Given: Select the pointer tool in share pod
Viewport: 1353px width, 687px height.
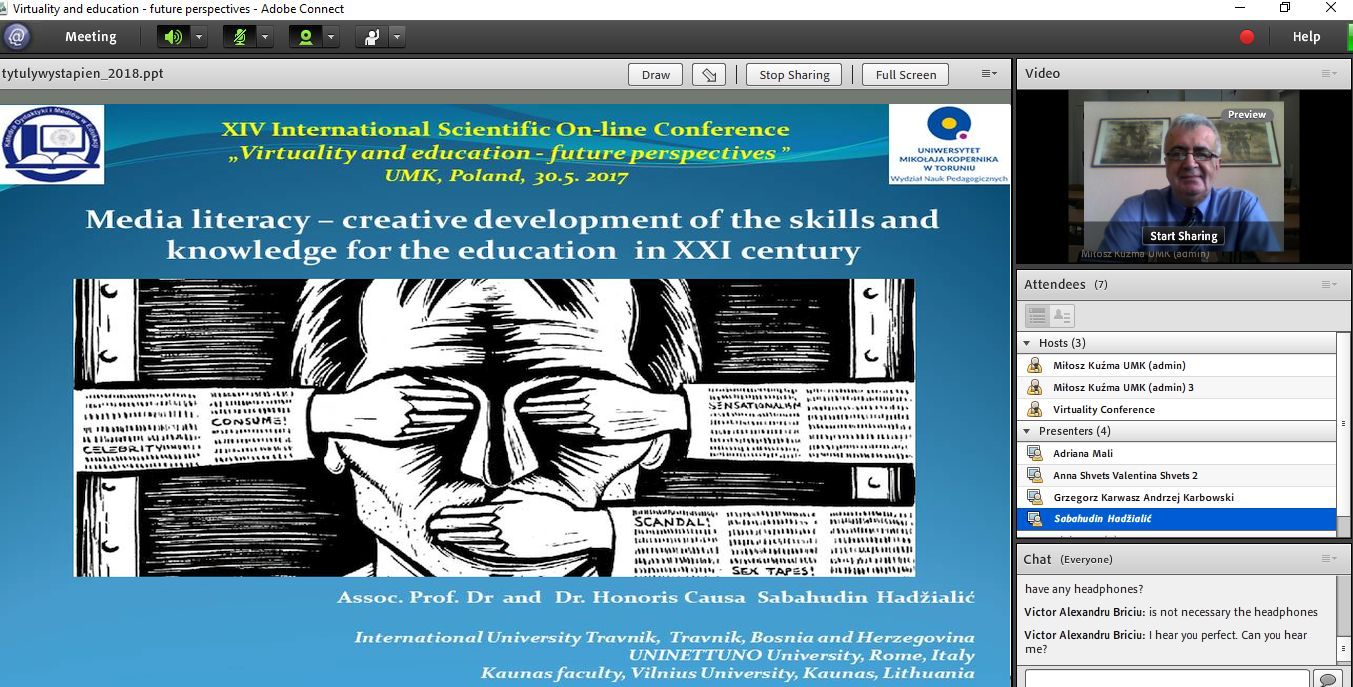Looking at the screenshot, I should (x=709, y=74).
